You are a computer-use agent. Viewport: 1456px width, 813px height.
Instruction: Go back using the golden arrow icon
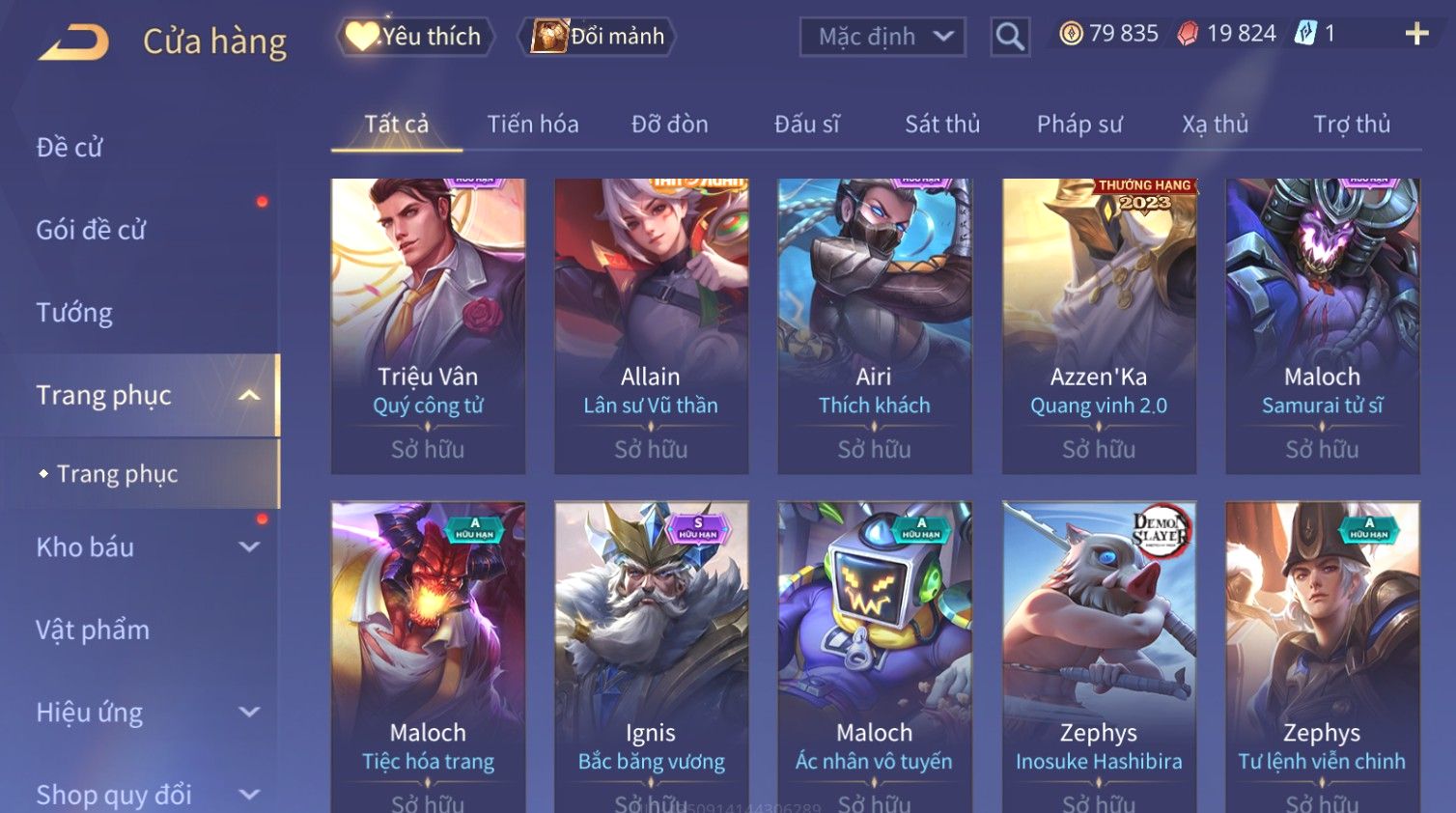[73, 42]
